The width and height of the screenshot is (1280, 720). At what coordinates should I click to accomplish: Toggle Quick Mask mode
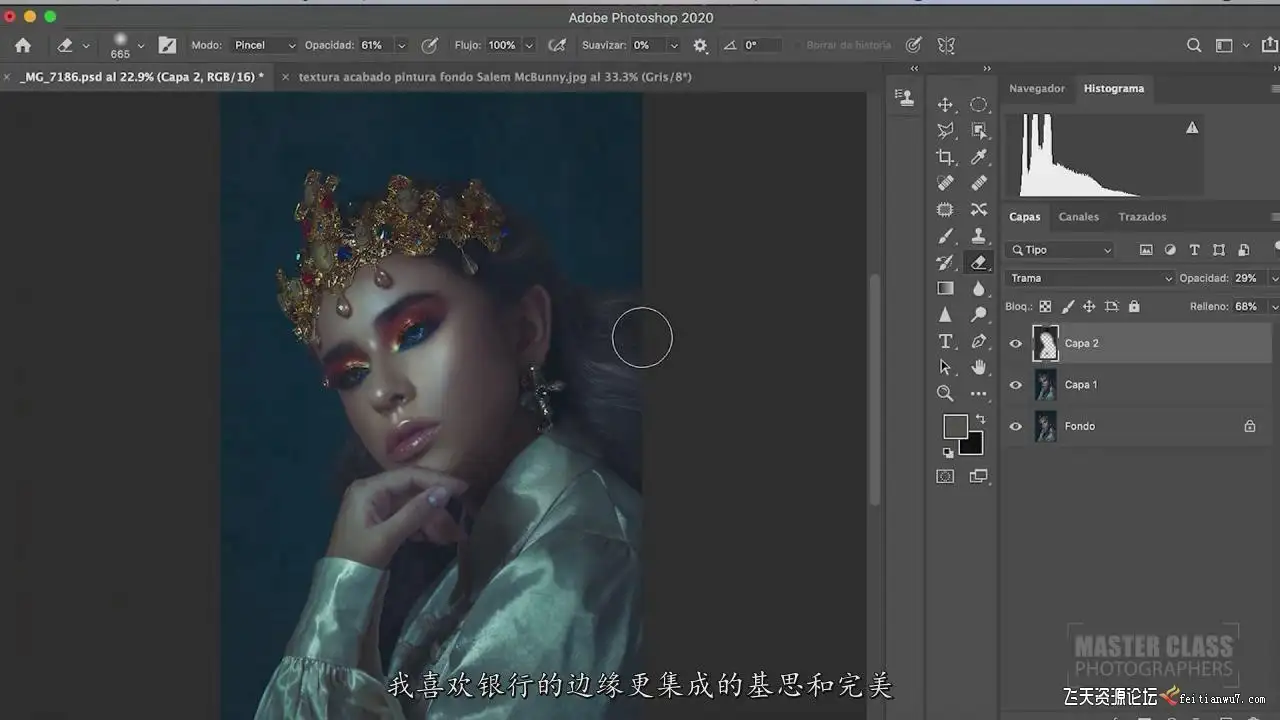945,477
